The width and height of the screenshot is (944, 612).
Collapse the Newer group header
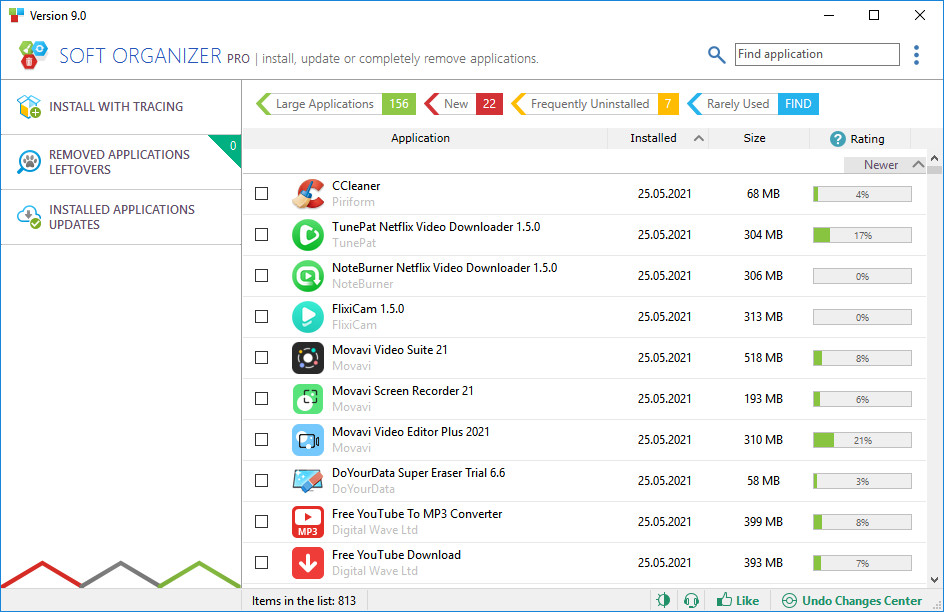(x=885, y=165)
